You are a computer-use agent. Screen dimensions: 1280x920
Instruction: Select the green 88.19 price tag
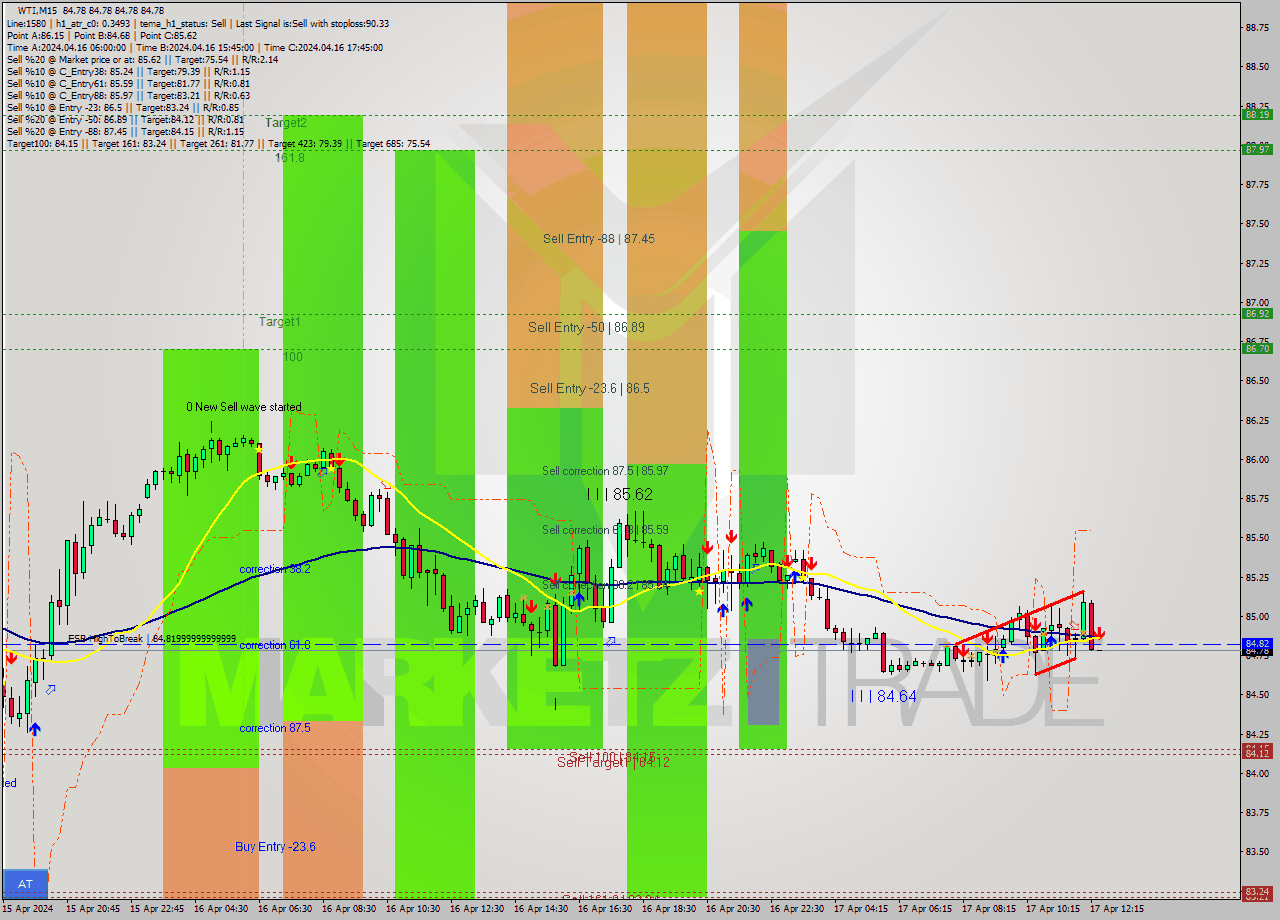(1257, 115)
